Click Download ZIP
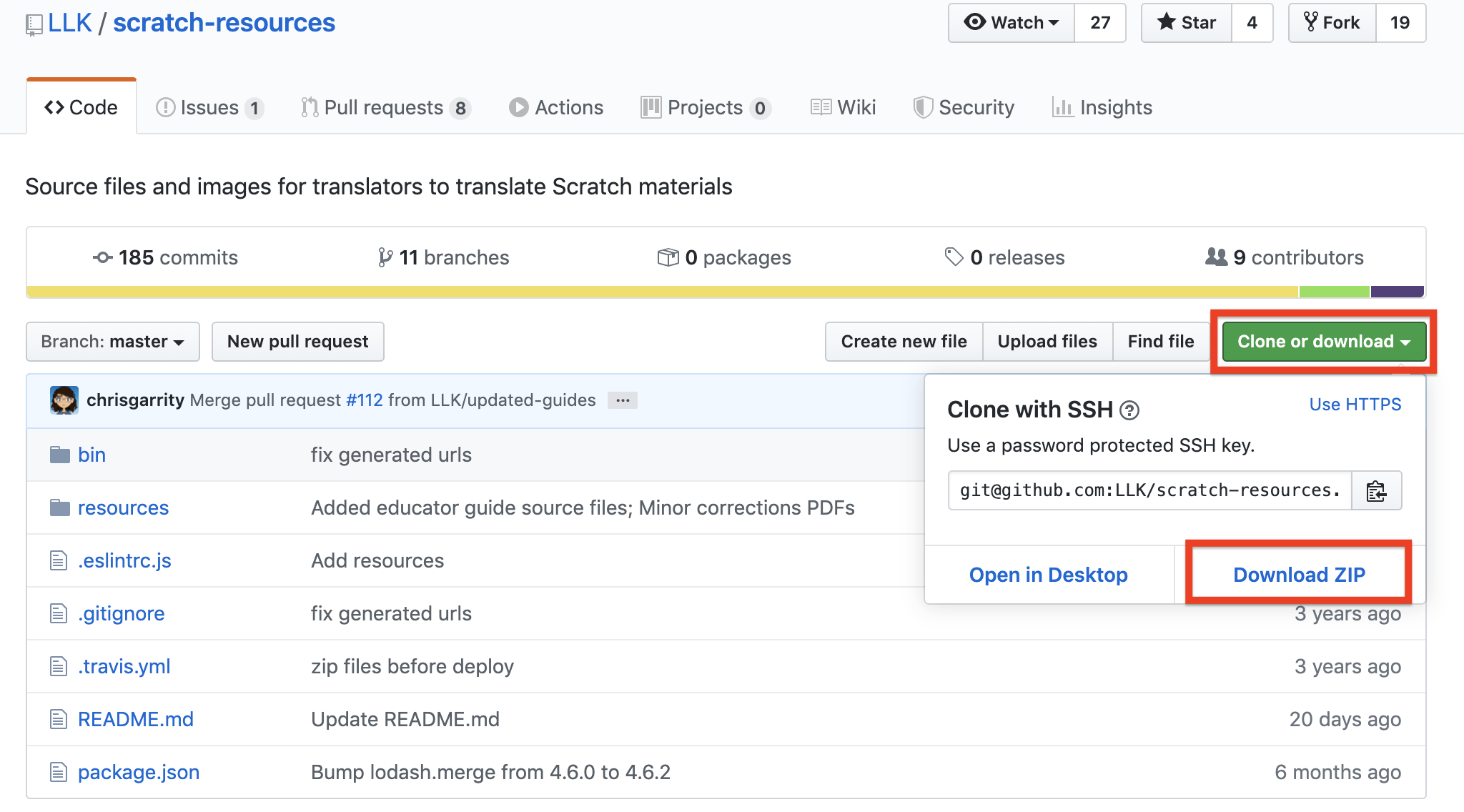 point(1300,575)
